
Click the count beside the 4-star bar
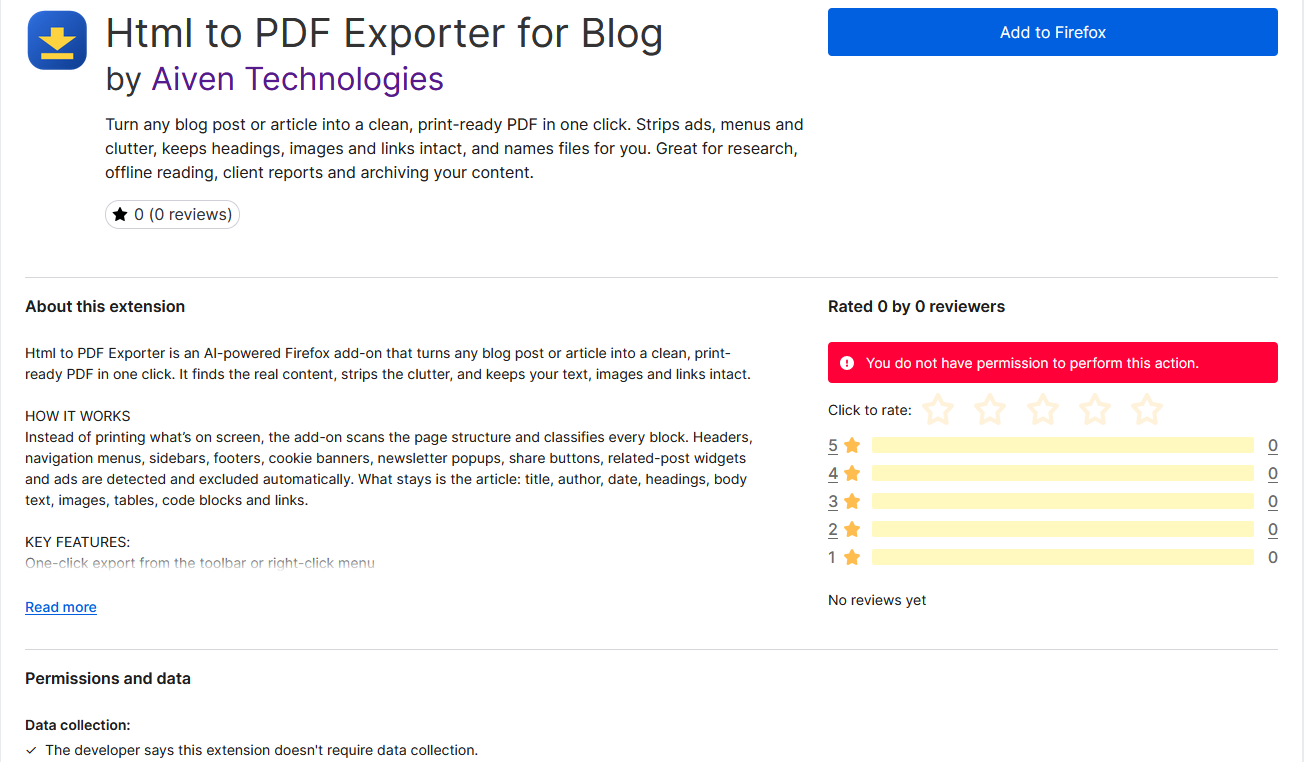1273,474
